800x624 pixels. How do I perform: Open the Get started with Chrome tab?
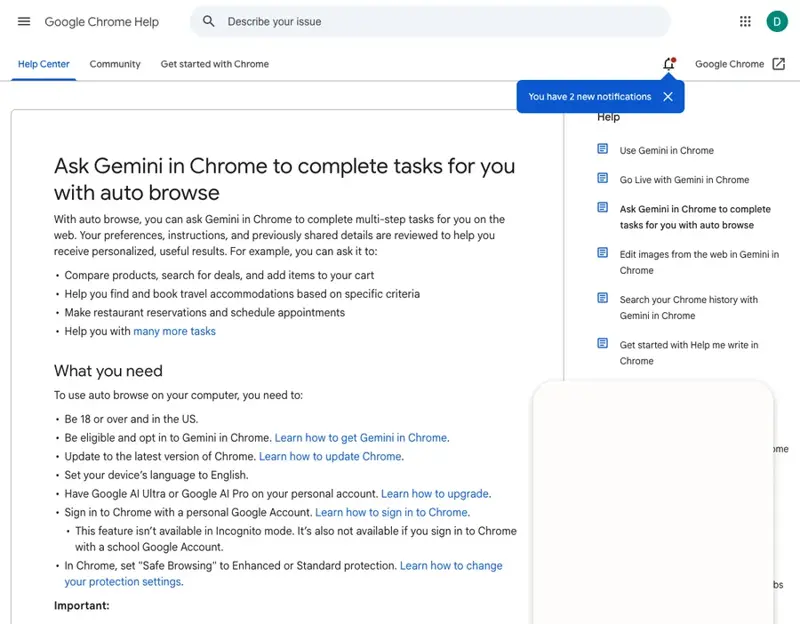(x=215, y=64)
